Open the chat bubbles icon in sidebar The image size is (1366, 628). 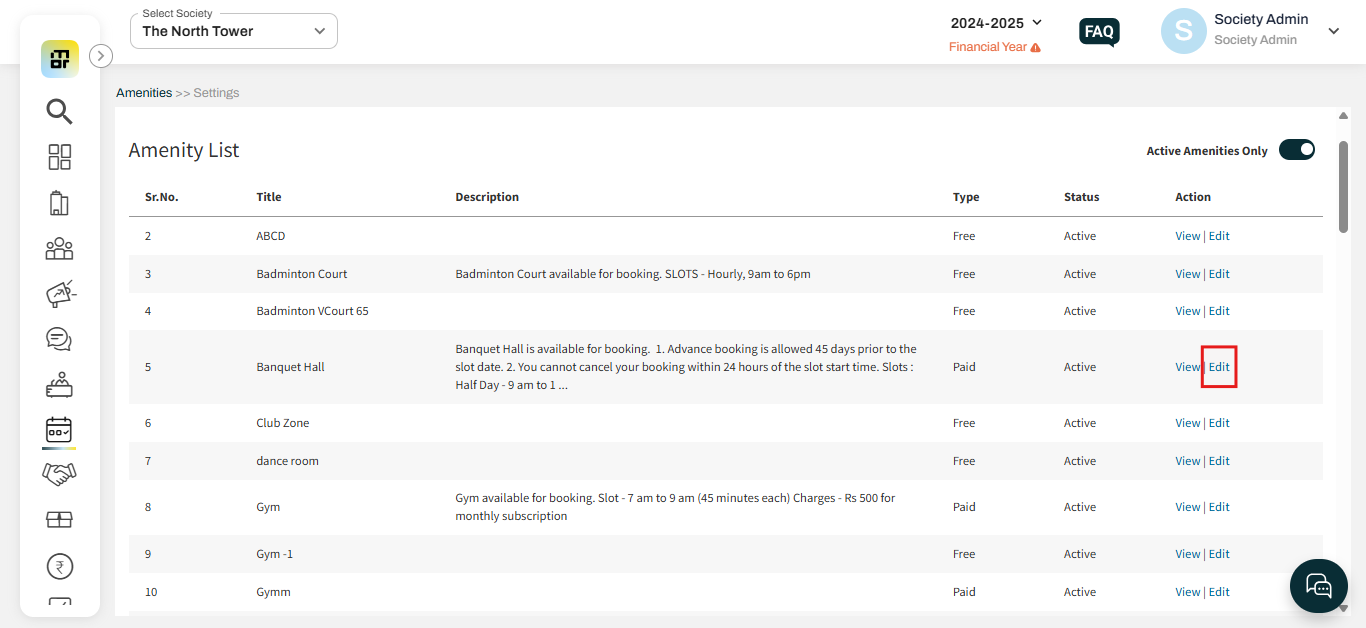(60, 340)
